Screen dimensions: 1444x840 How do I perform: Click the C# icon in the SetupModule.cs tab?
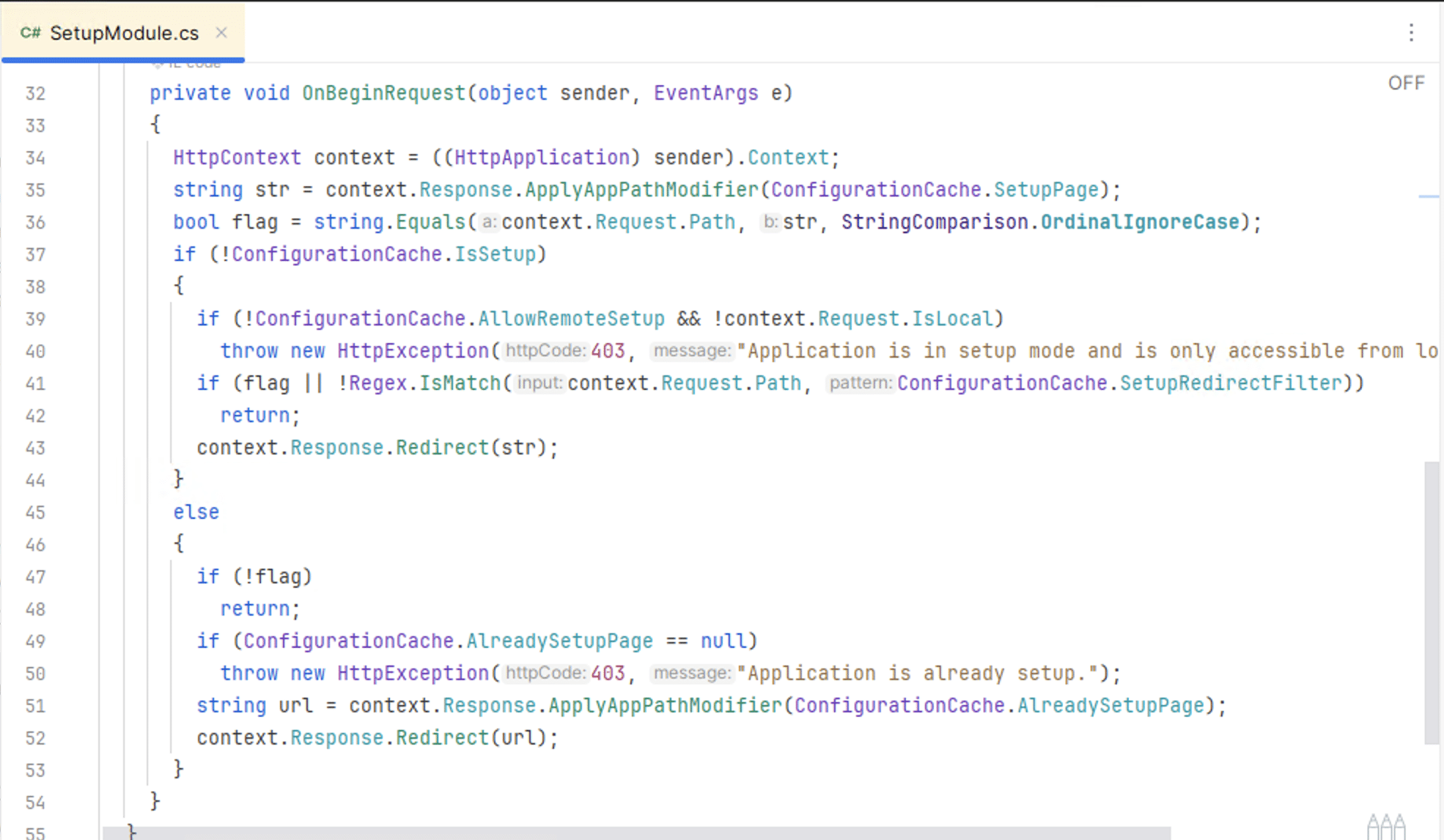pos(30,32)
